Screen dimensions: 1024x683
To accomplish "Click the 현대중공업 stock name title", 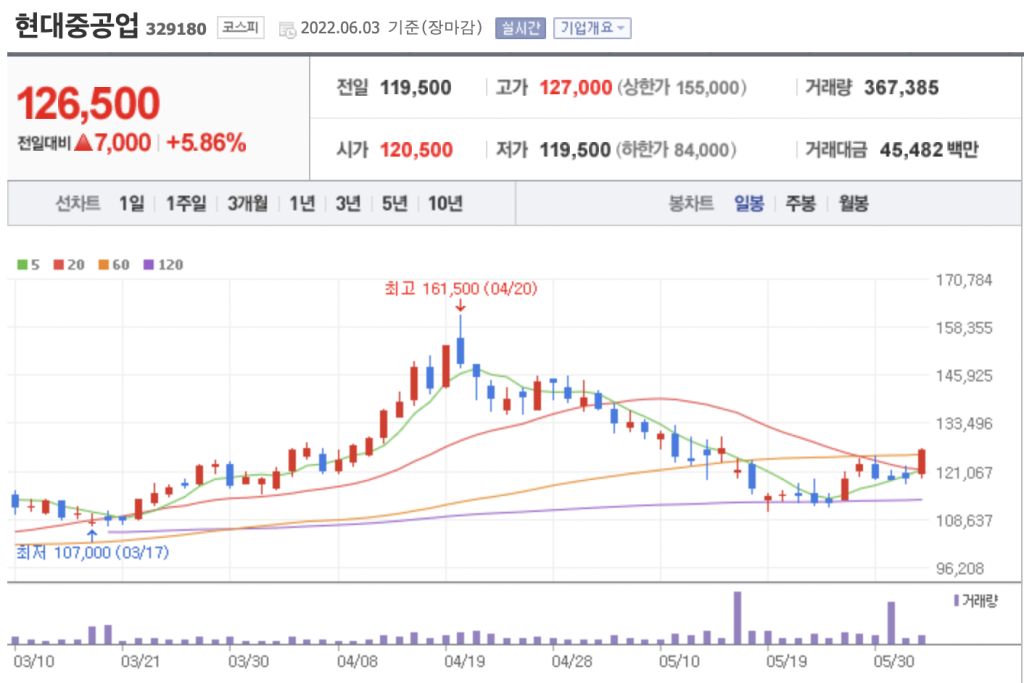I will (x=76, y=27).
